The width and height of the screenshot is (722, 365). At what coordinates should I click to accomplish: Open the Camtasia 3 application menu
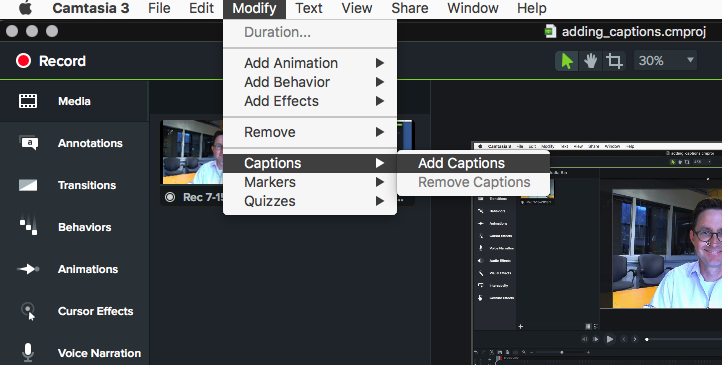point(91,8)
